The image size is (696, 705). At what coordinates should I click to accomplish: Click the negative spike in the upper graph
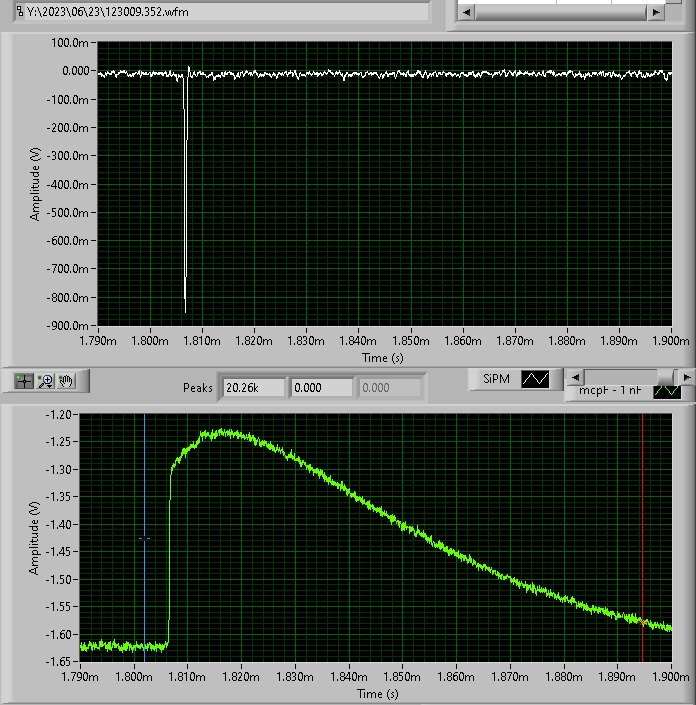(x=185, y=200)
